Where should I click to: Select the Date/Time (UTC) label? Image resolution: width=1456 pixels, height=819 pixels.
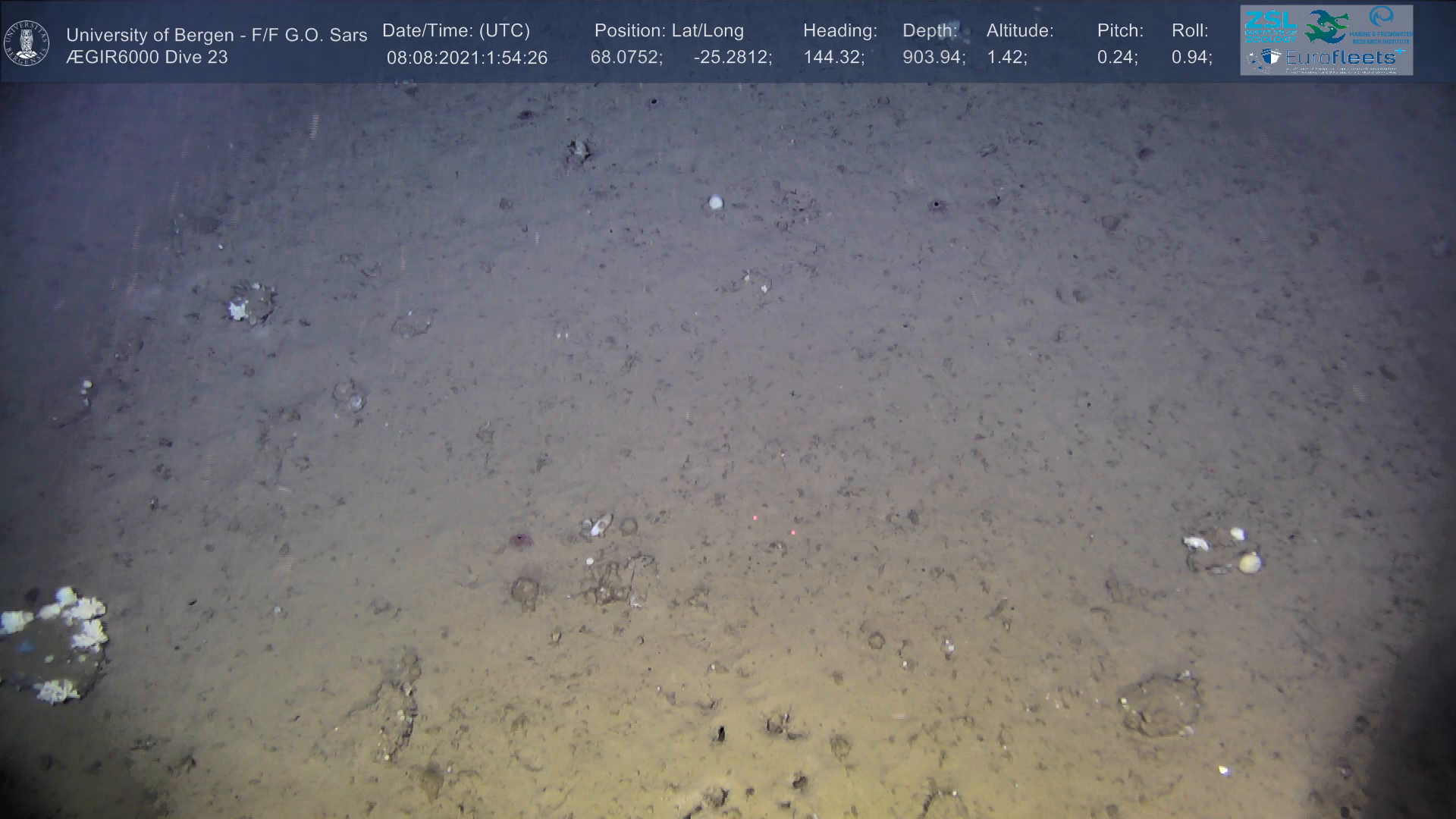[456, 31]
